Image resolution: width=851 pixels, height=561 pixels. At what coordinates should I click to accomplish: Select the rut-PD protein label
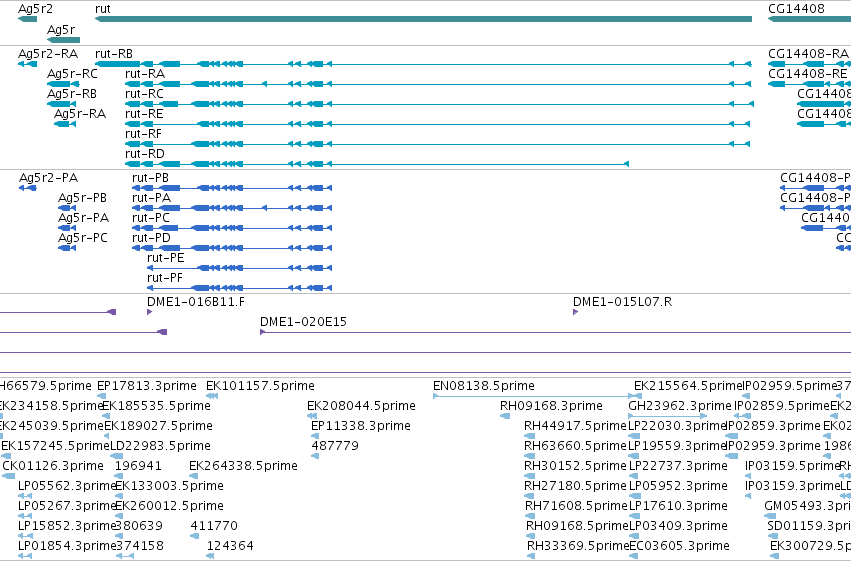point(151,238)
